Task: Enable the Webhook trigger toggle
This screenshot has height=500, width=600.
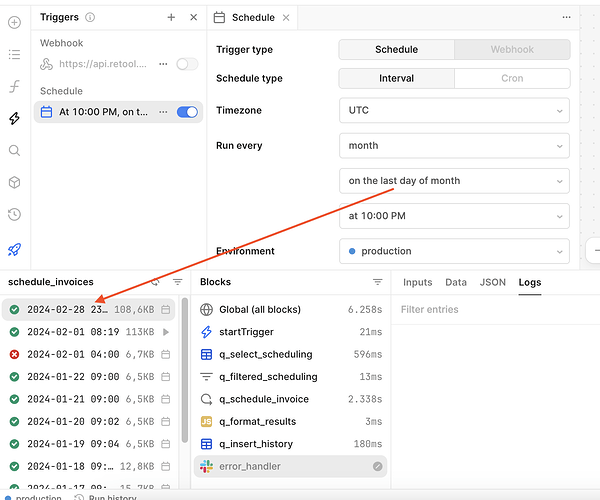Action: pyautogui.click(x=187, y=64)
